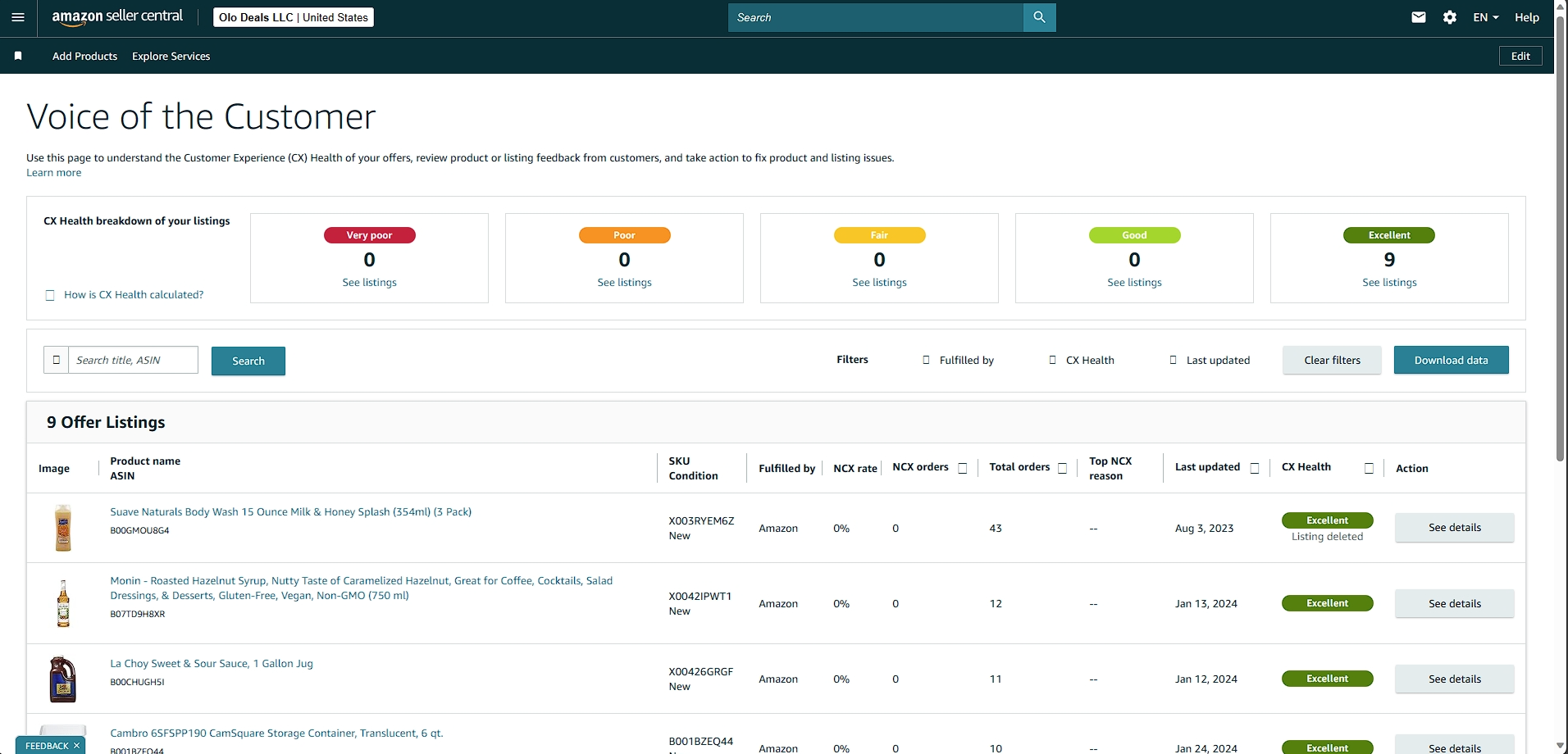Click SKU X003RYEM6Z

coord(701,521)
